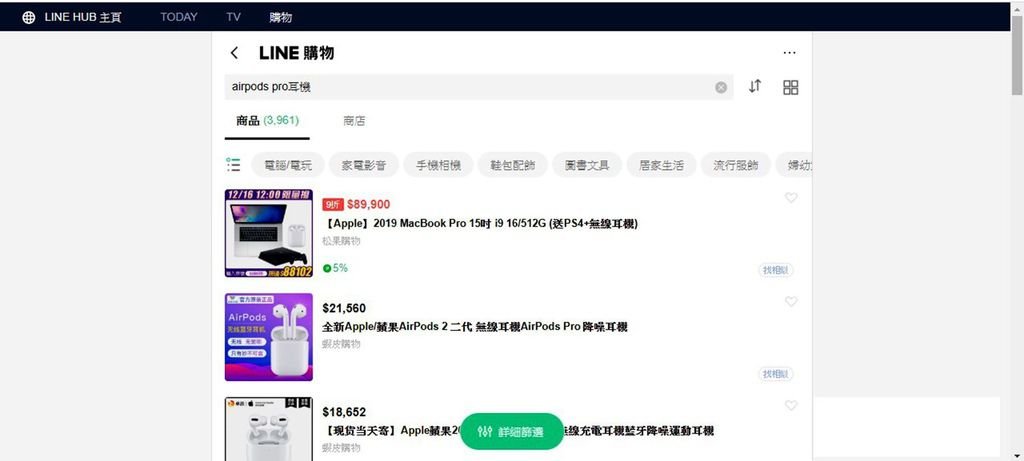Filter by 電腦/電玩 category
The image size is (1024, 461).
tap(288, 165)
